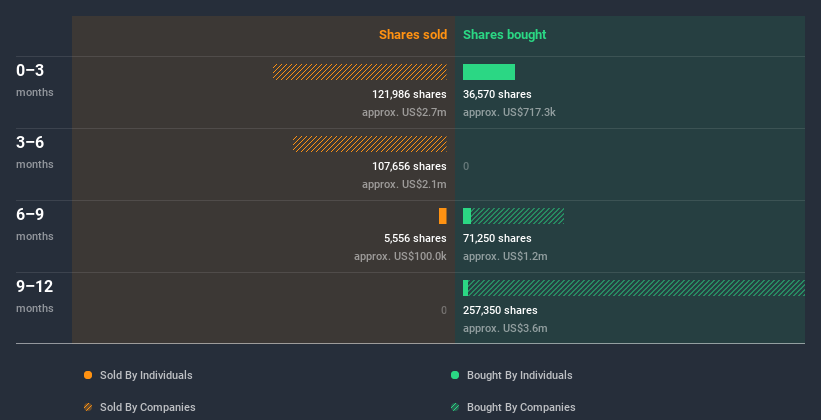This screenshot has width=821, height=420.
Task: Click the hatched 'Bought By Companies' legend dot
Action: [x=455, y=407]
